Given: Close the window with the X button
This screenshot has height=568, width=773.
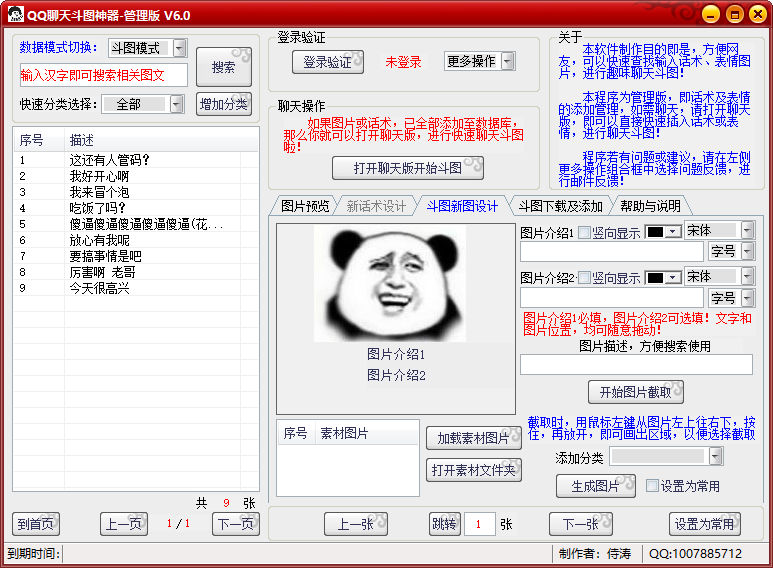Looking at the screenshot, I should (x=758, y=14).
